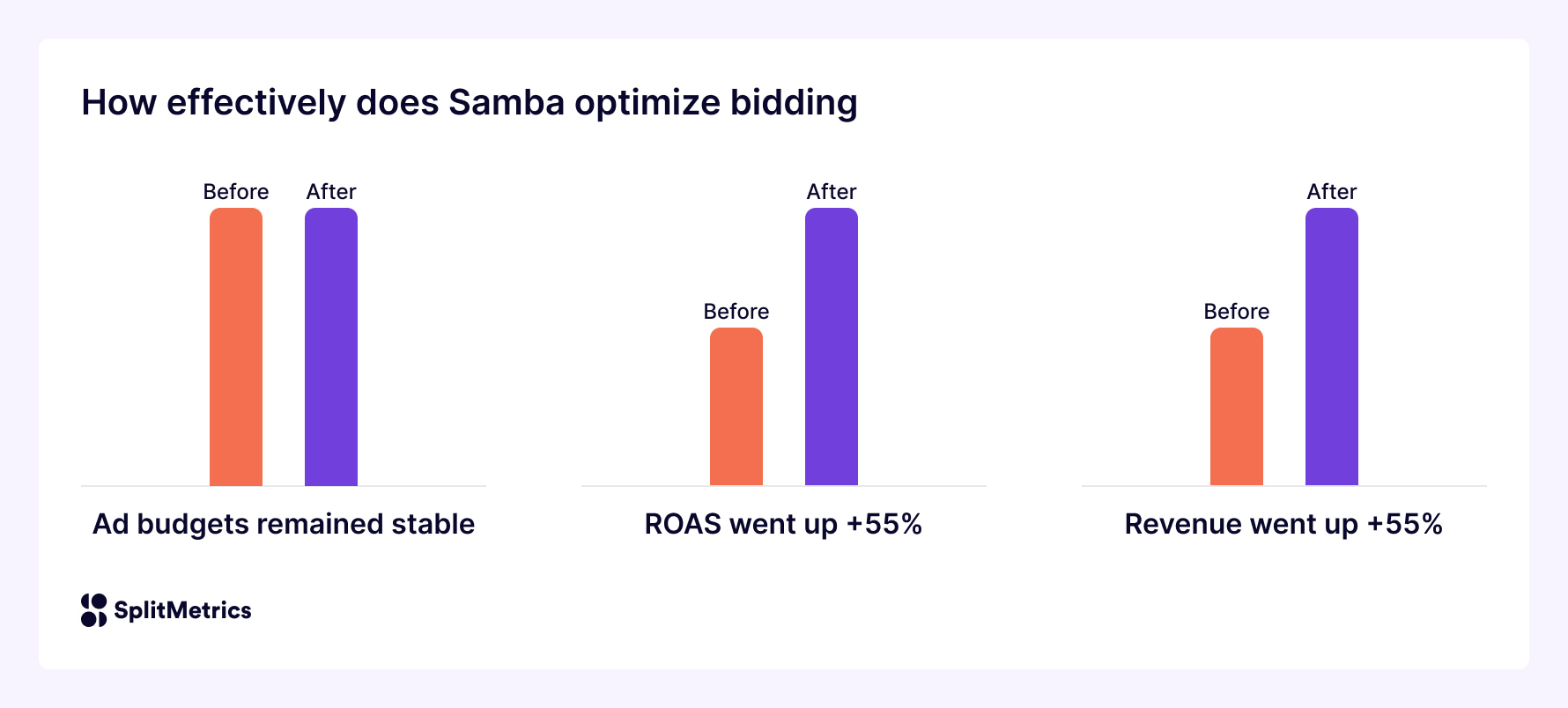Select the purple After bar in ROAS chart

(832, 347)
